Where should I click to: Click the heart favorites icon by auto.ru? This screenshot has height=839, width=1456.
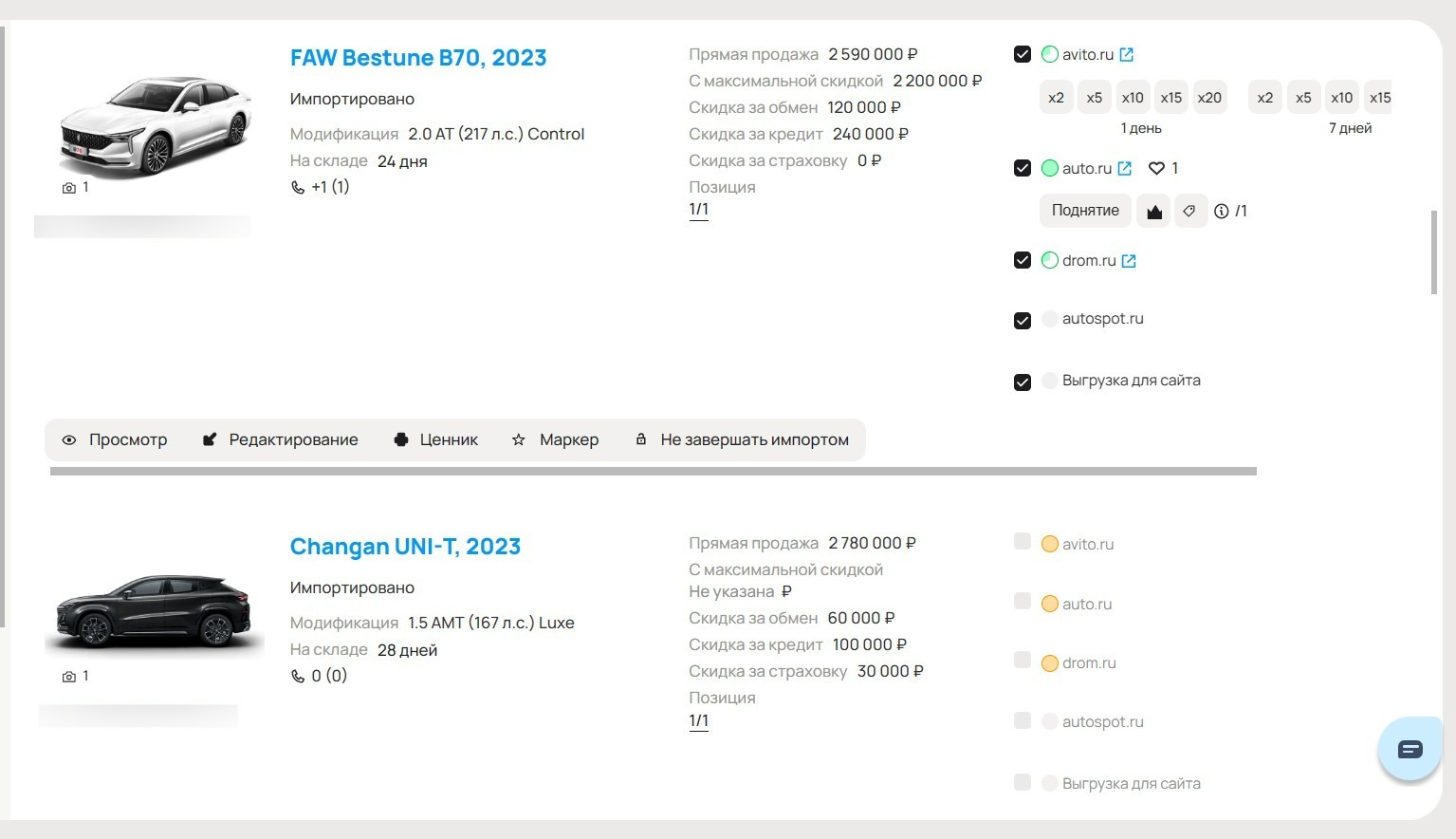pyautogui.click(x=1155, y=168)
